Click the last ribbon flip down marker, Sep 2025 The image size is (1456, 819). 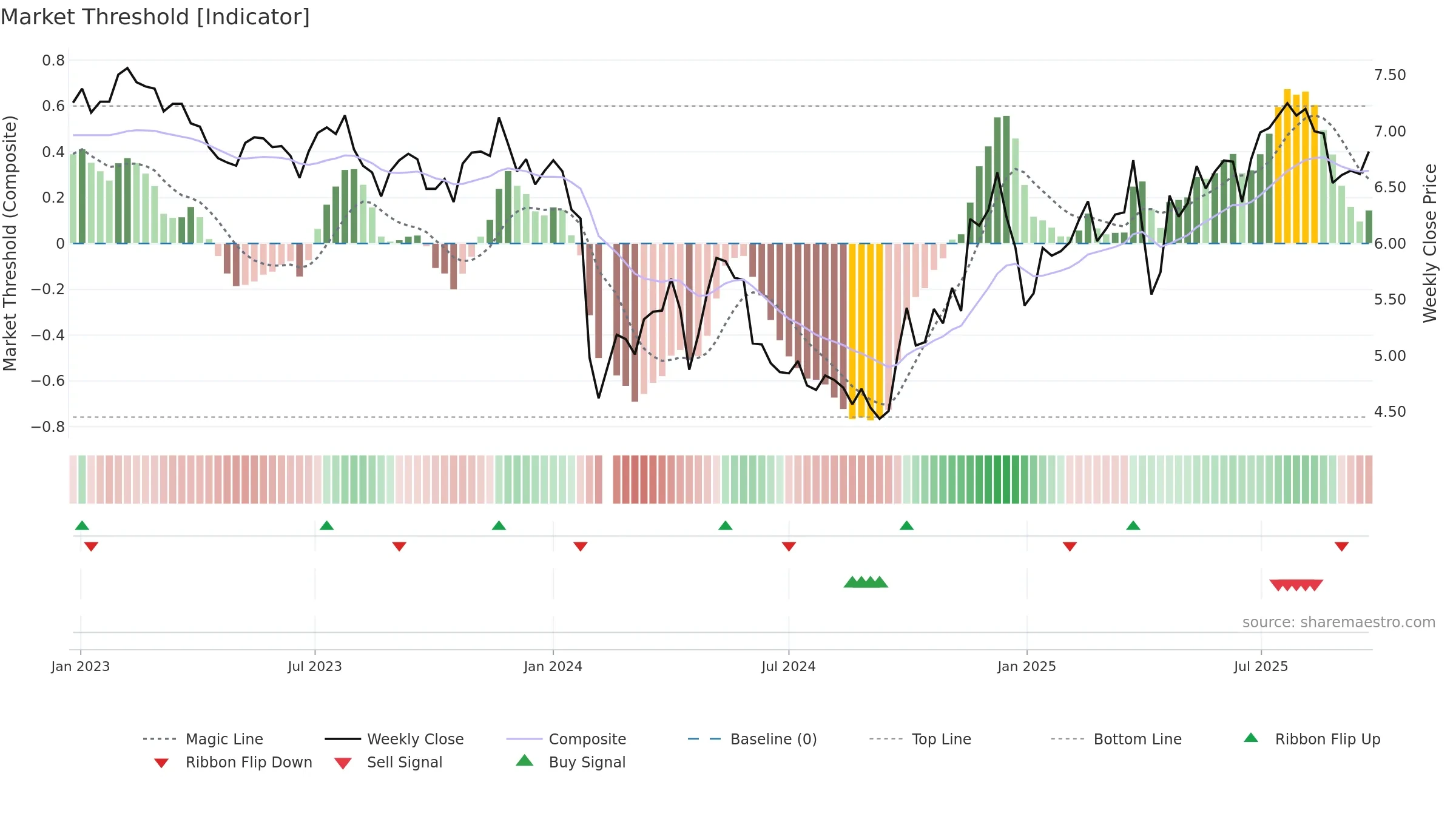pos(1341,547)
